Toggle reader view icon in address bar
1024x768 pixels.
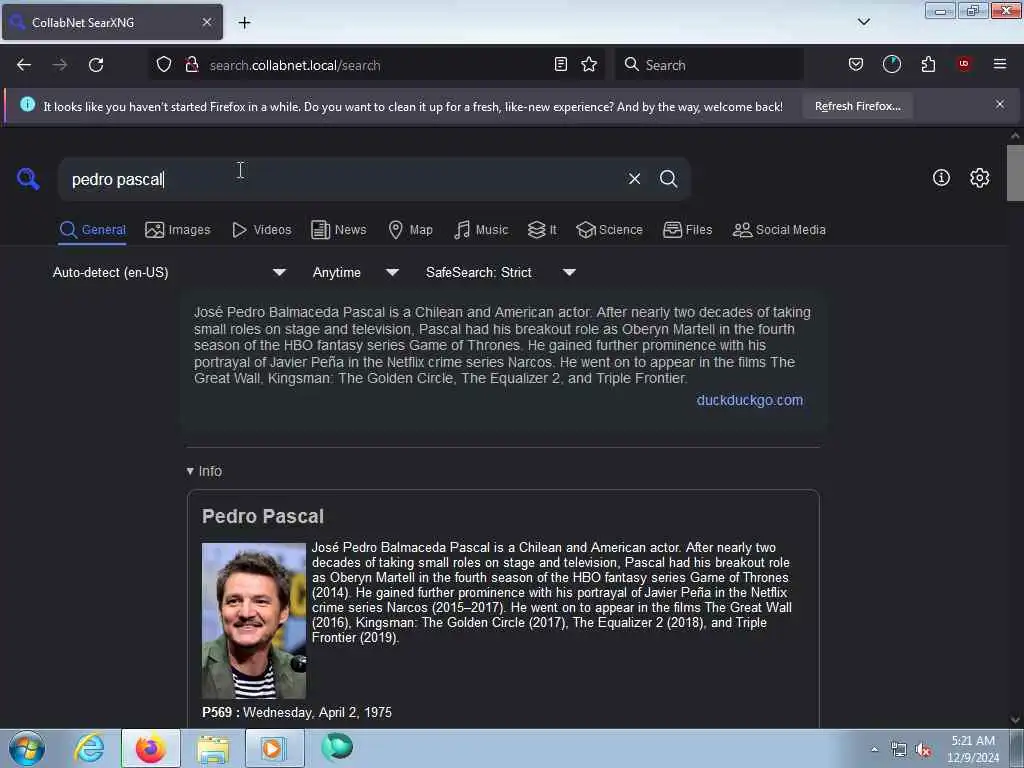560,65
